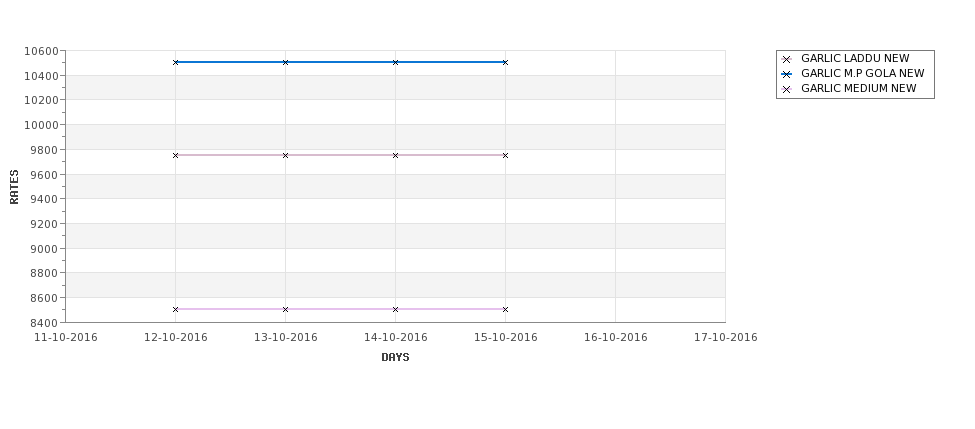Click the GARLIC MEDIUM NEW legend label
Image resolution: width=975 pixels, height=429 pixels.
[859, 88]
